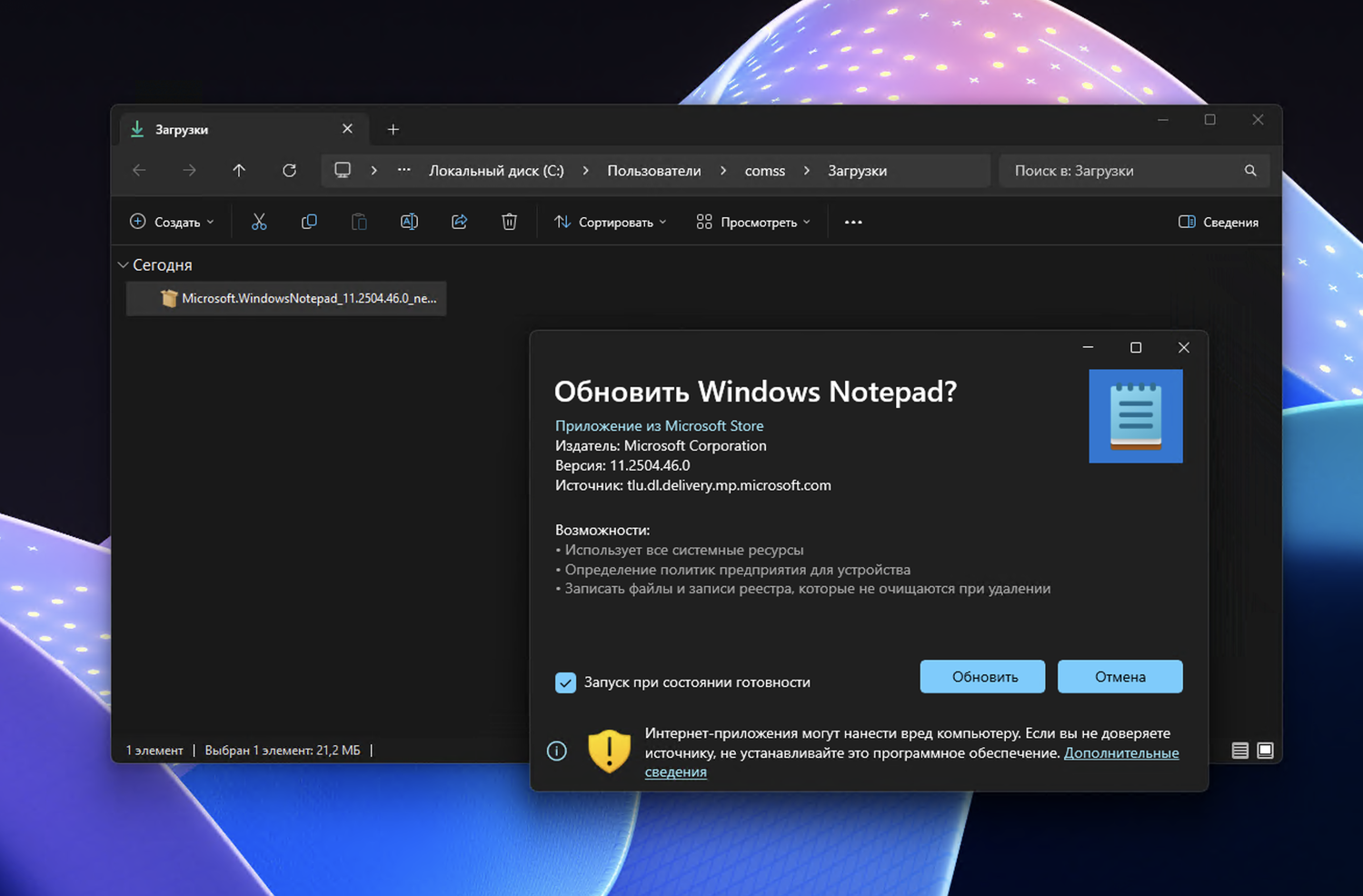Expand chevron after comss breadcrumb

coord(806,171)
